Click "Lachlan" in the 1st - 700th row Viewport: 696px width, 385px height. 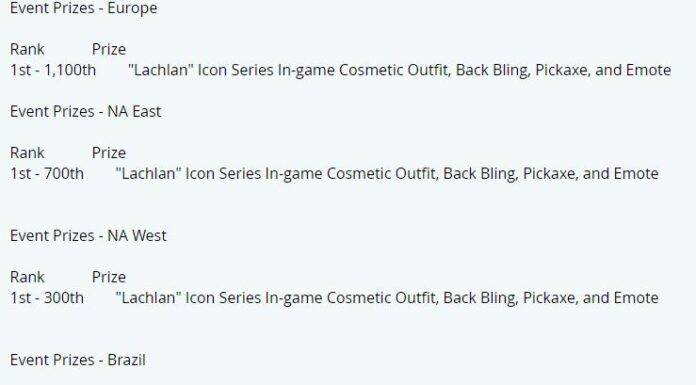(x=148, y=174)
